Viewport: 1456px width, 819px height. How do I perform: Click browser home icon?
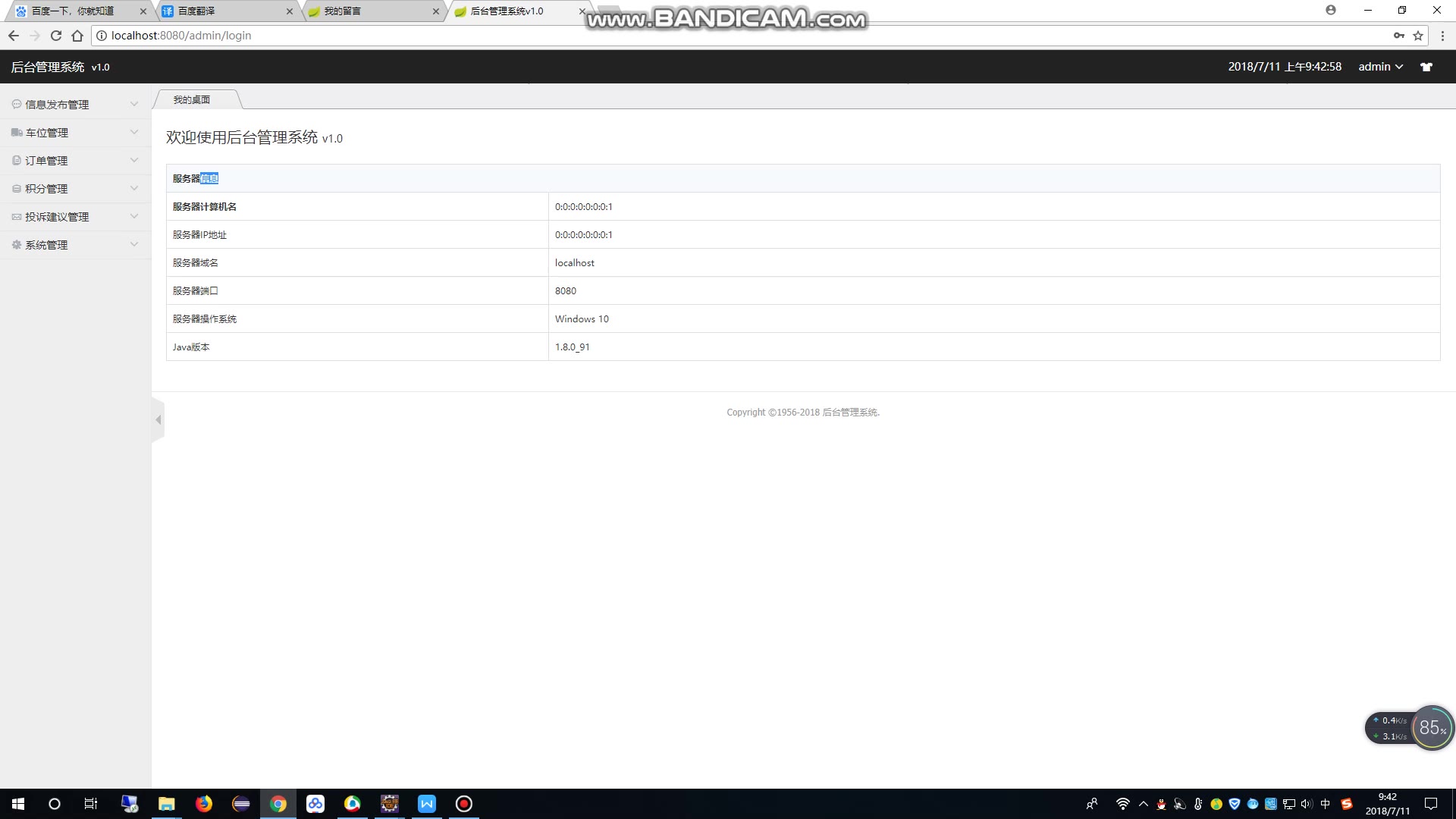pyautogui.click(x=77, y=36)
